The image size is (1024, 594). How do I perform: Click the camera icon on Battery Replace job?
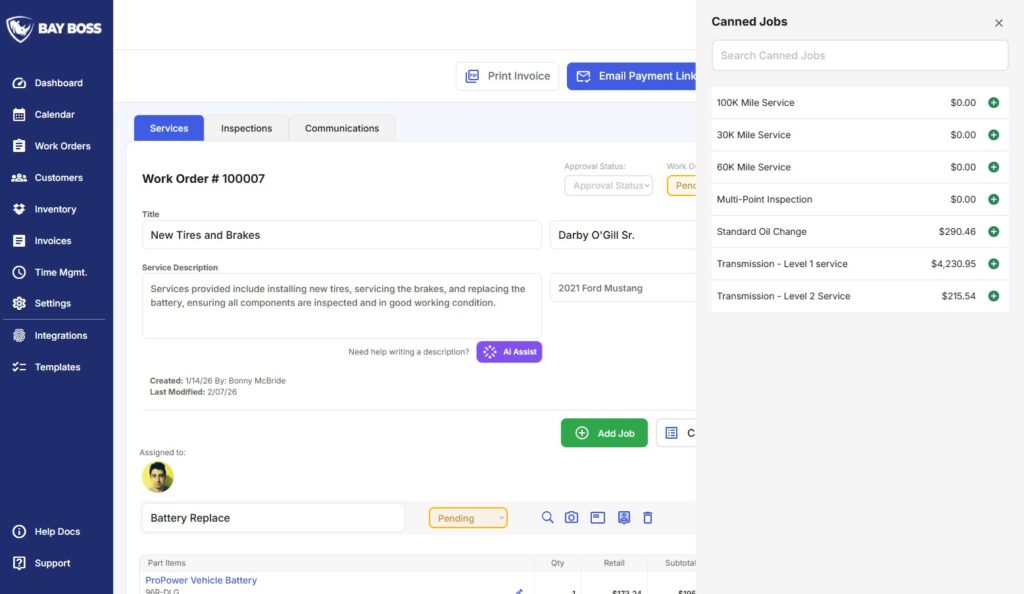tap(571, 518)
